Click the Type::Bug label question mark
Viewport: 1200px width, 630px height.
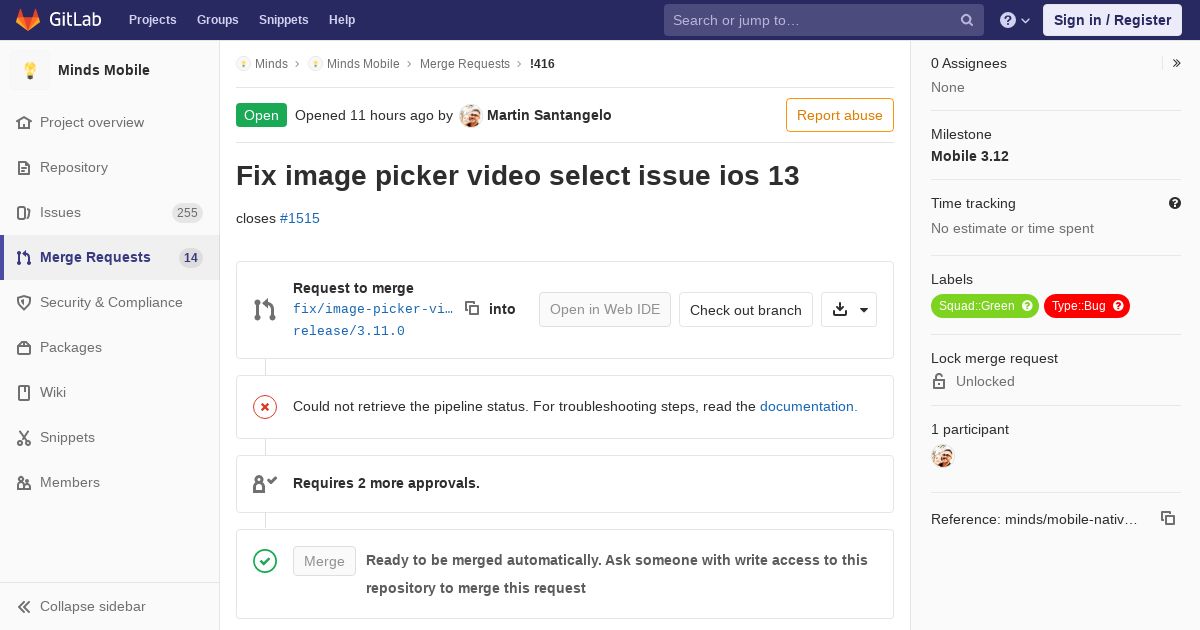point(1118,306)
